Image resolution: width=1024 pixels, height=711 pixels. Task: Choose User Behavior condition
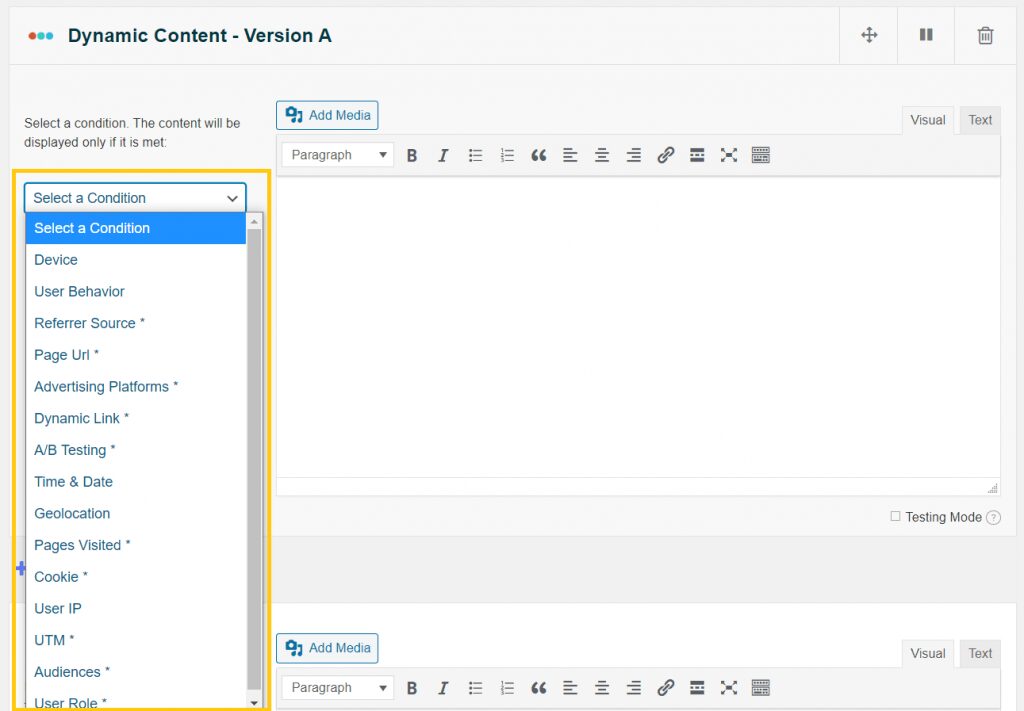(135, 292)
